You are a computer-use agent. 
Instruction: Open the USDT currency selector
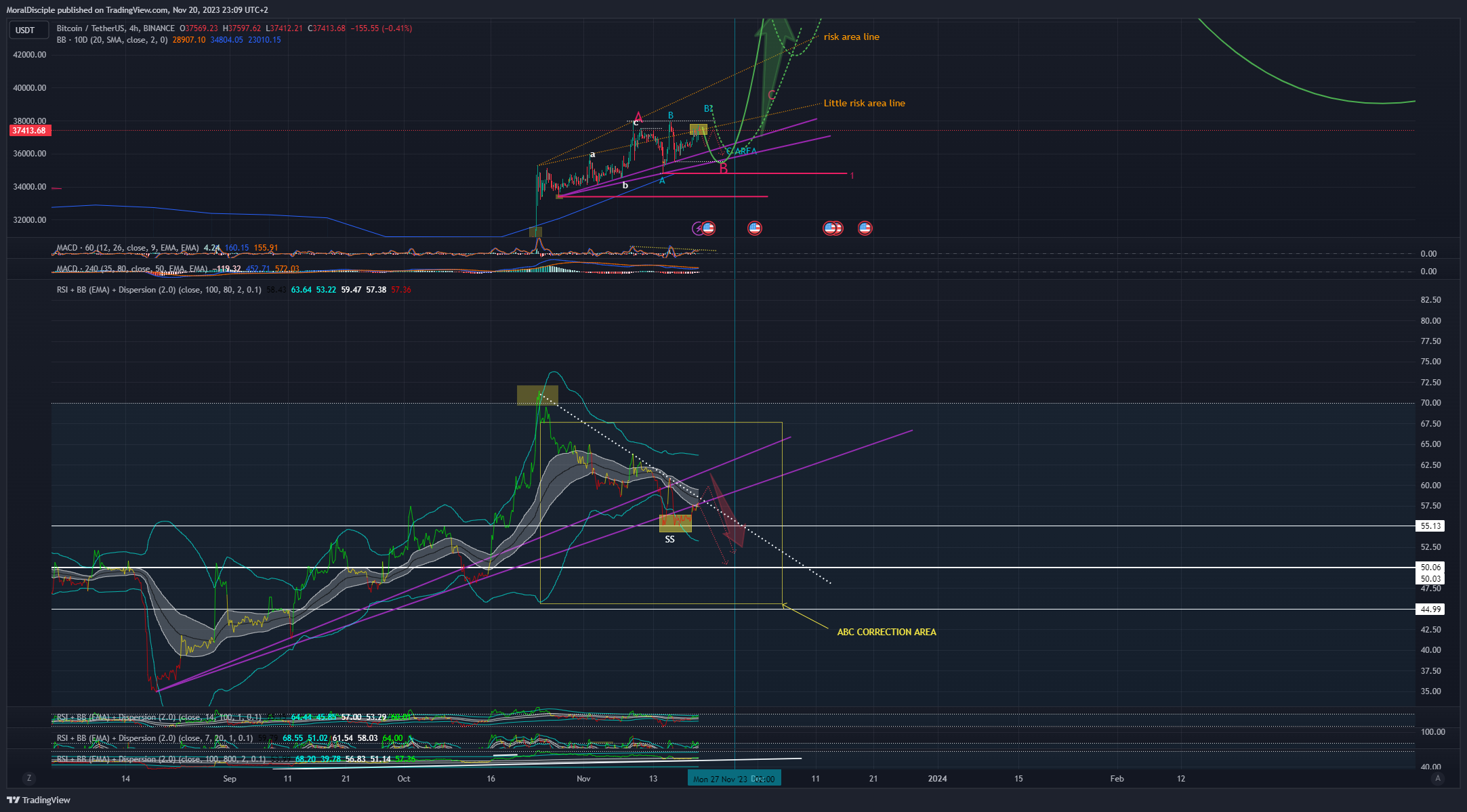pos(28,30)
